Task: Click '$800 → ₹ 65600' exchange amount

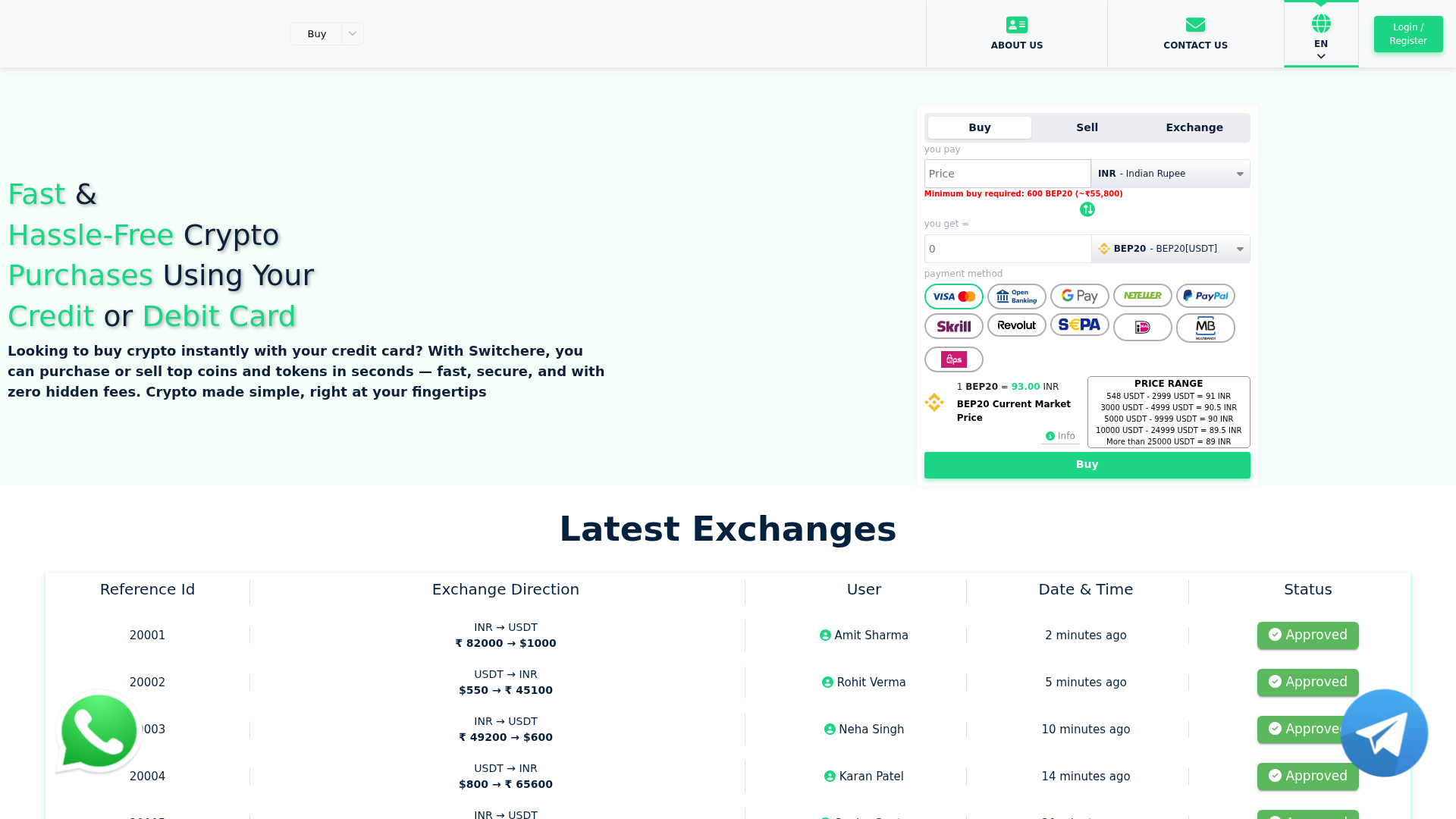Action: tap(506, 784)
